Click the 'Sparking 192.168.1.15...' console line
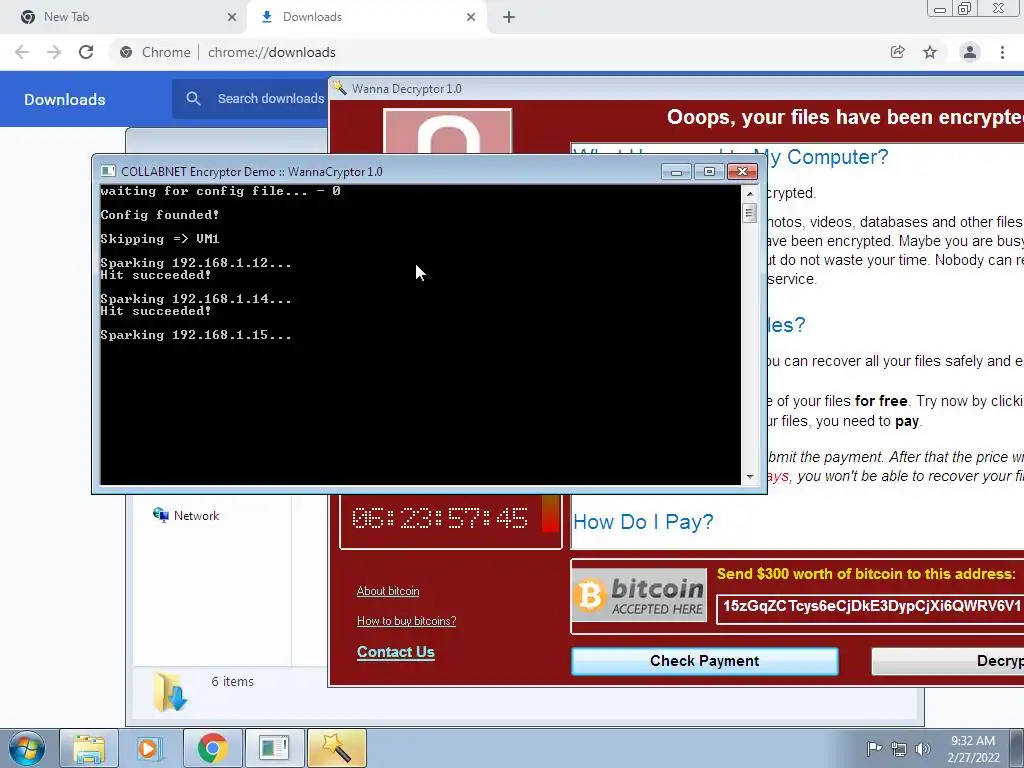This screenshot has height=768, width=1024. click(x=196, y=335)
